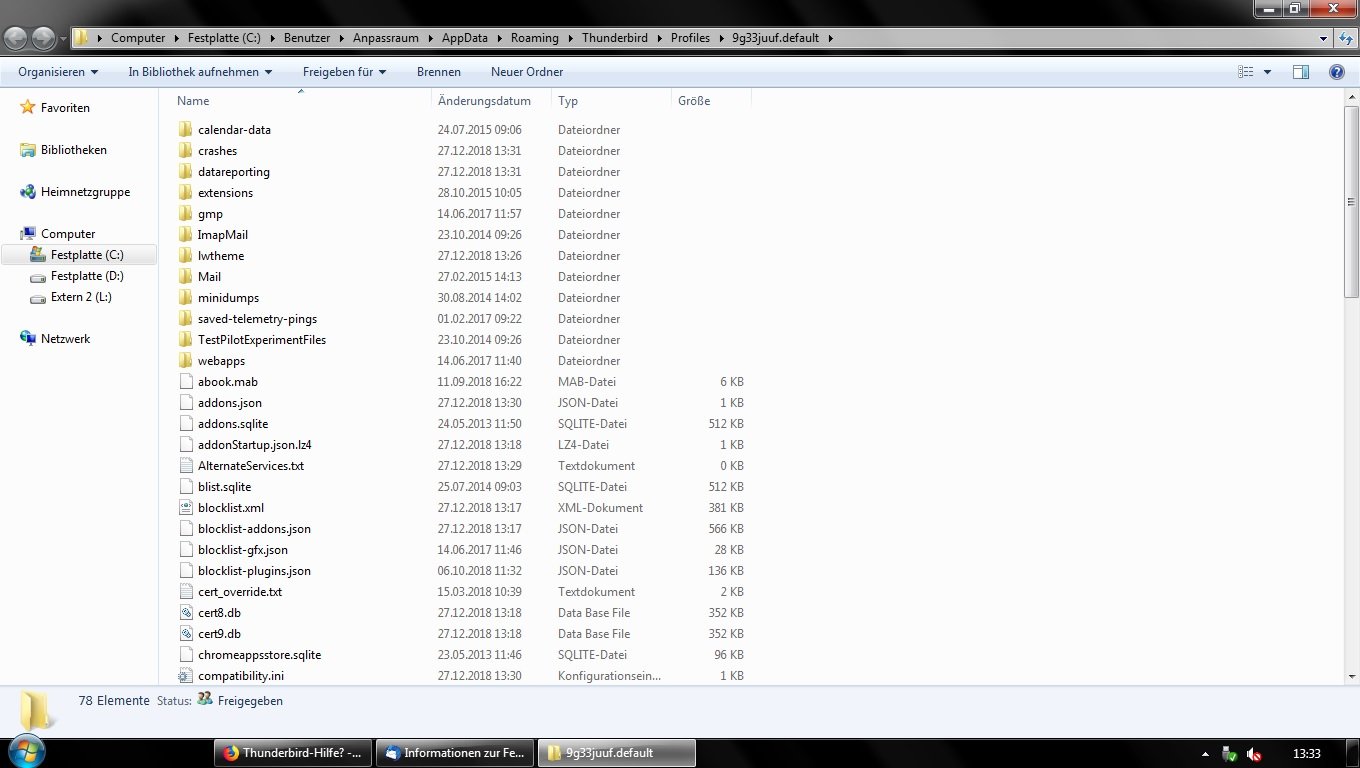Expand the arrow after Roaming in the address bar

(x=571, y=39)
